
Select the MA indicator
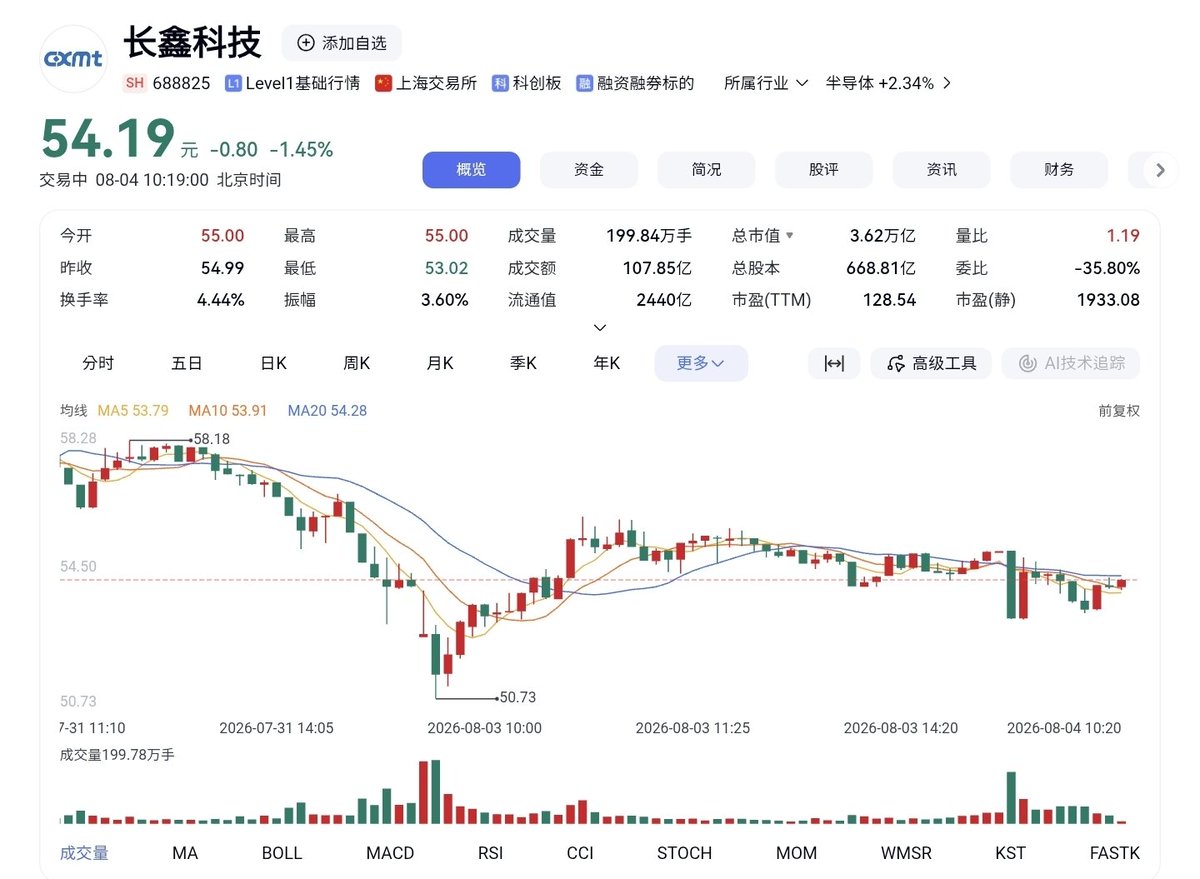185,853
